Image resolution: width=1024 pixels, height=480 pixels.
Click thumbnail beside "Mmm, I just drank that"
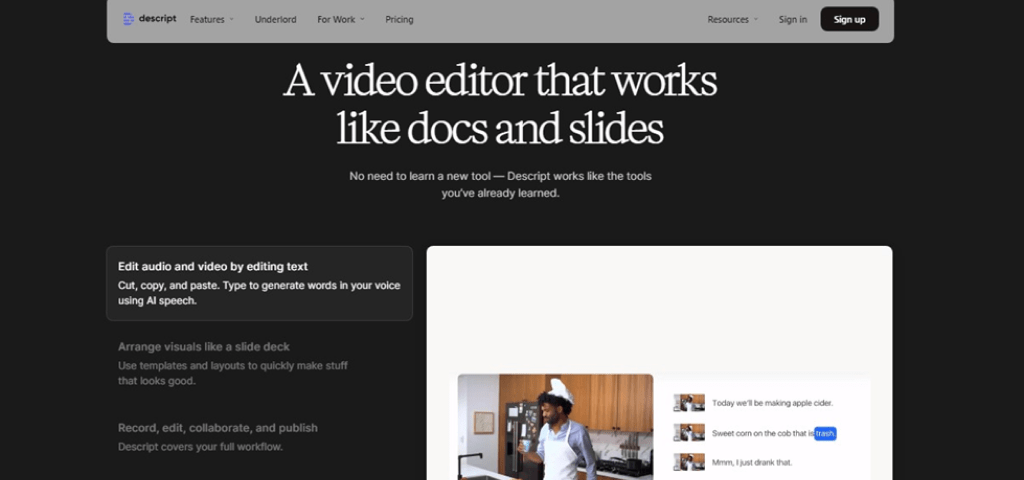[x=689, y=462]
